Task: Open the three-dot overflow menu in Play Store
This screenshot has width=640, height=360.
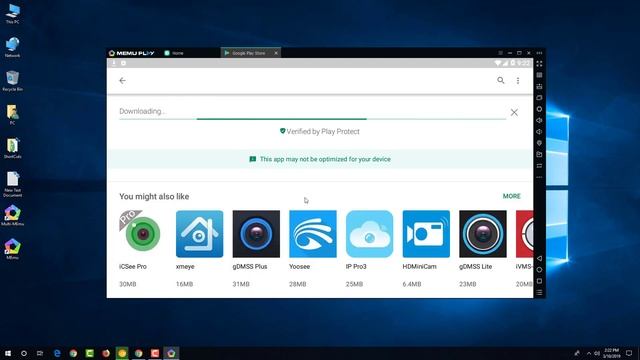Action: 518,81
